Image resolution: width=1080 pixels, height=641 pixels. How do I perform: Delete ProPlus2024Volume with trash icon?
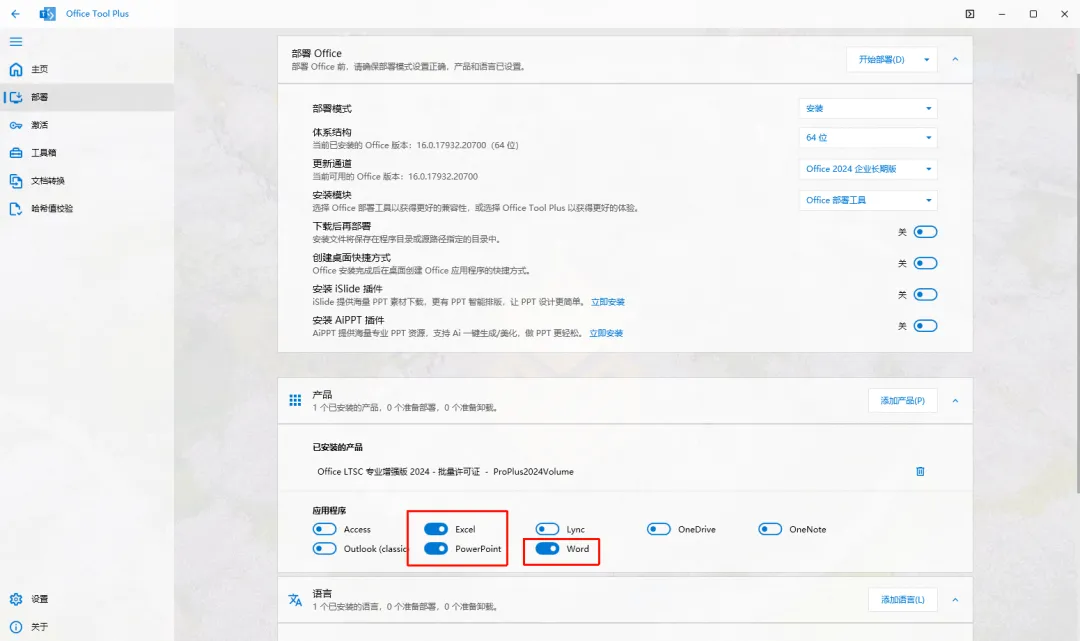tap(920, 472)
